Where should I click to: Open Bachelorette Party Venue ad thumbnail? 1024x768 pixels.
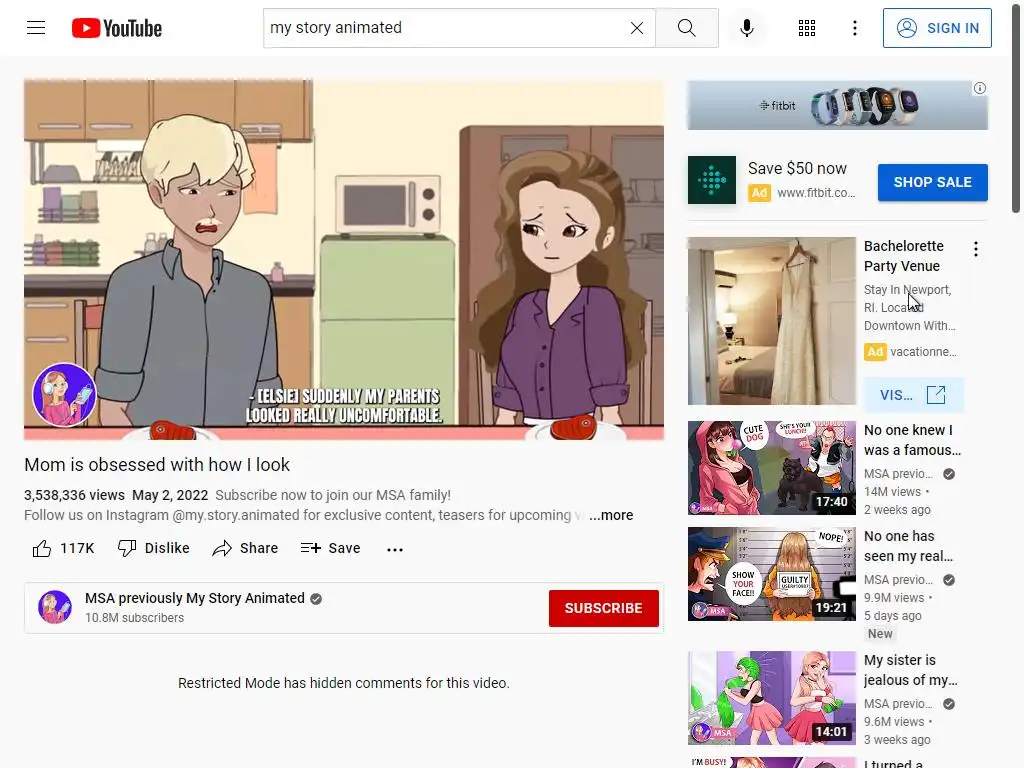(x=771, y=321)
